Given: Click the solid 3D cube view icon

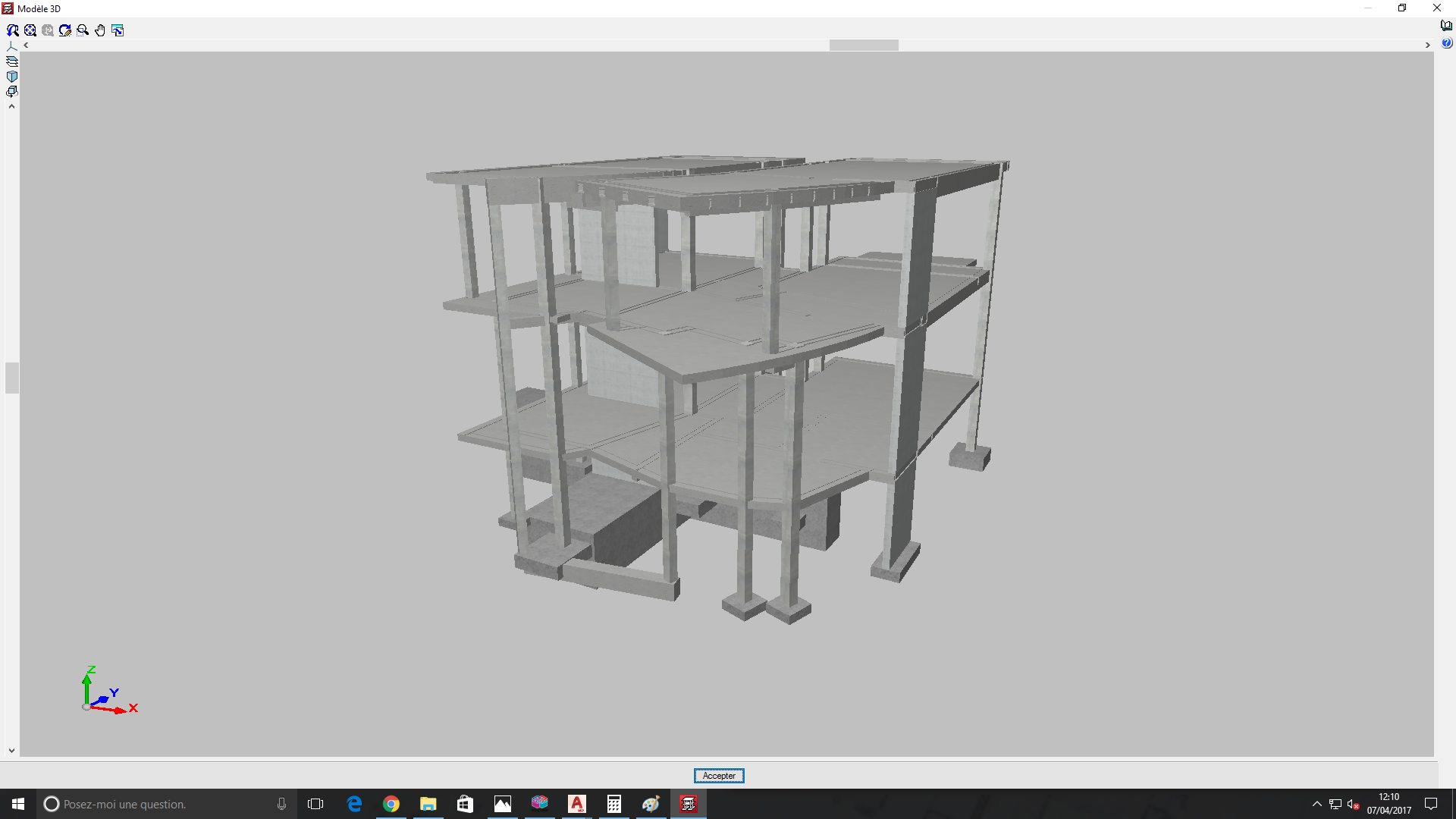Looking at the screenshot, I should coord(11,77).
